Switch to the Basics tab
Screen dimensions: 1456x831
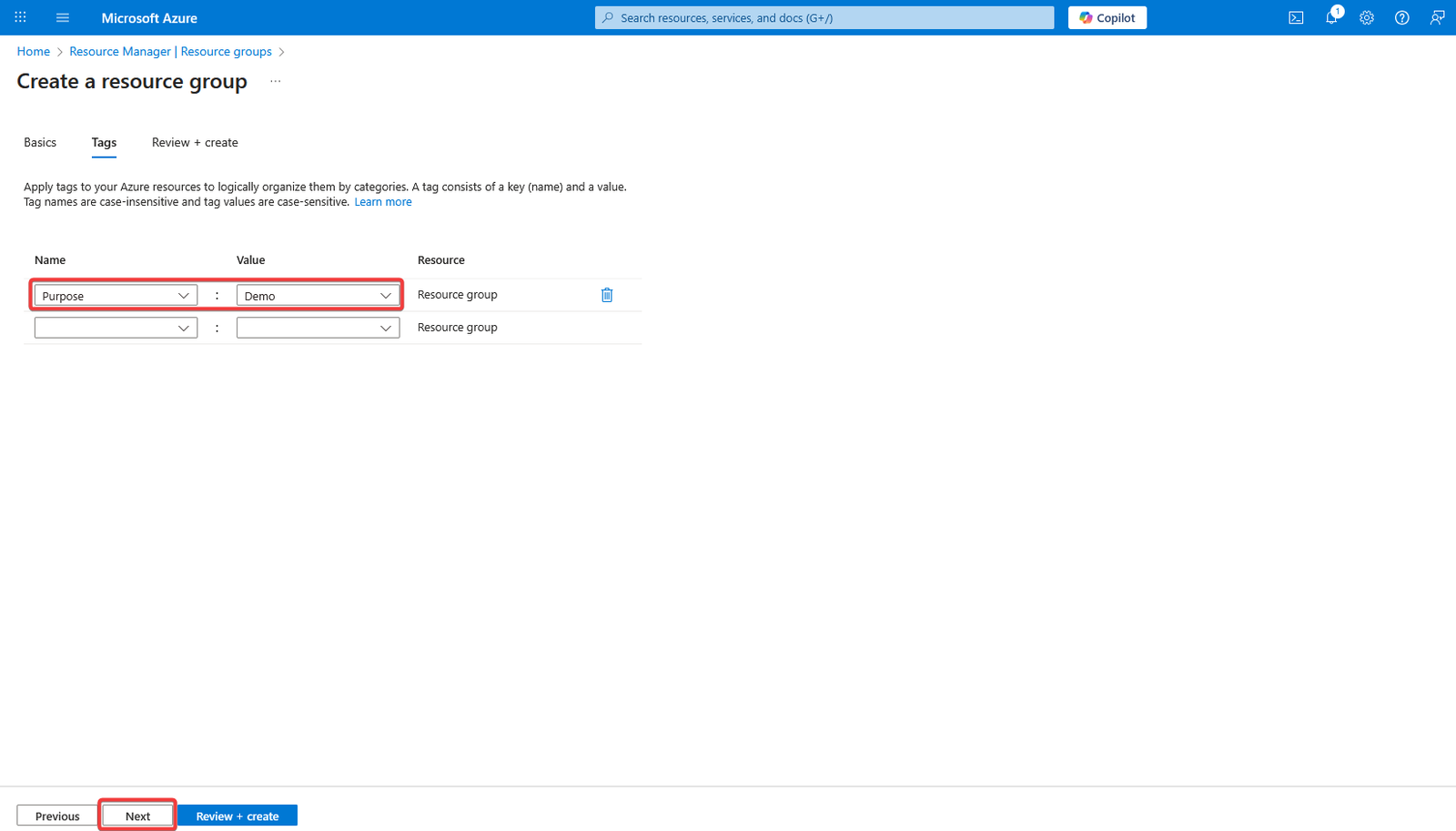(x=40, y=143)
